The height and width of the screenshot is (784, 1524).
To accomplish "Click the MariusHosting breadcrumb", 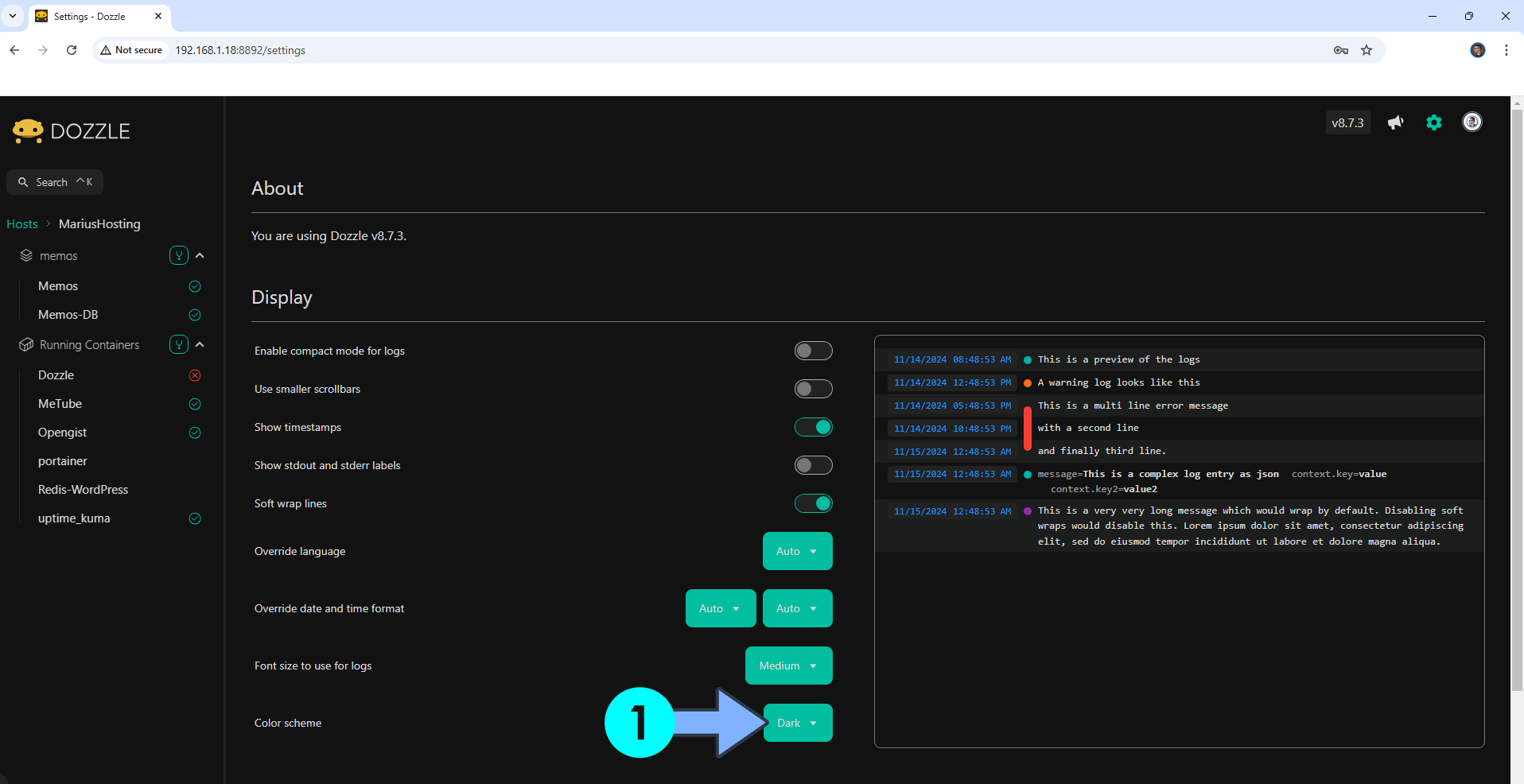I will click(99, 224).
